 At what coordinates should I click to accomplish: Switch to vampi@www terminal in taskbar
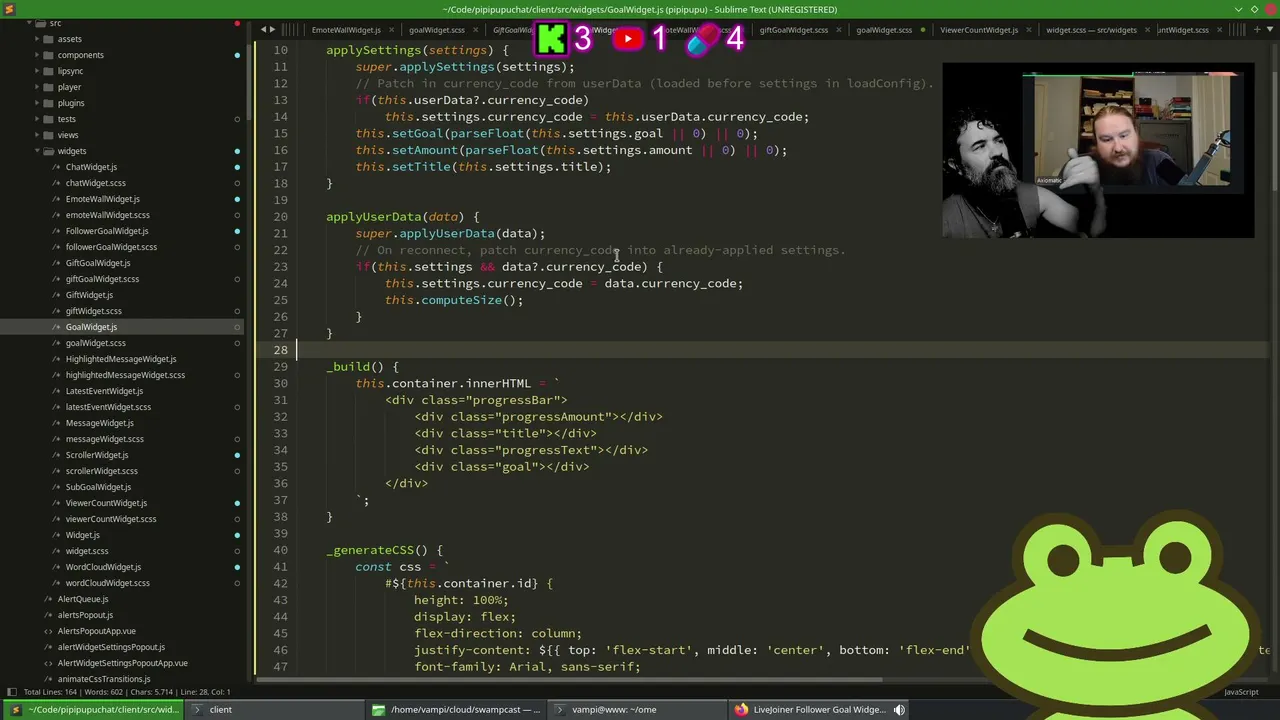point(637,710)
